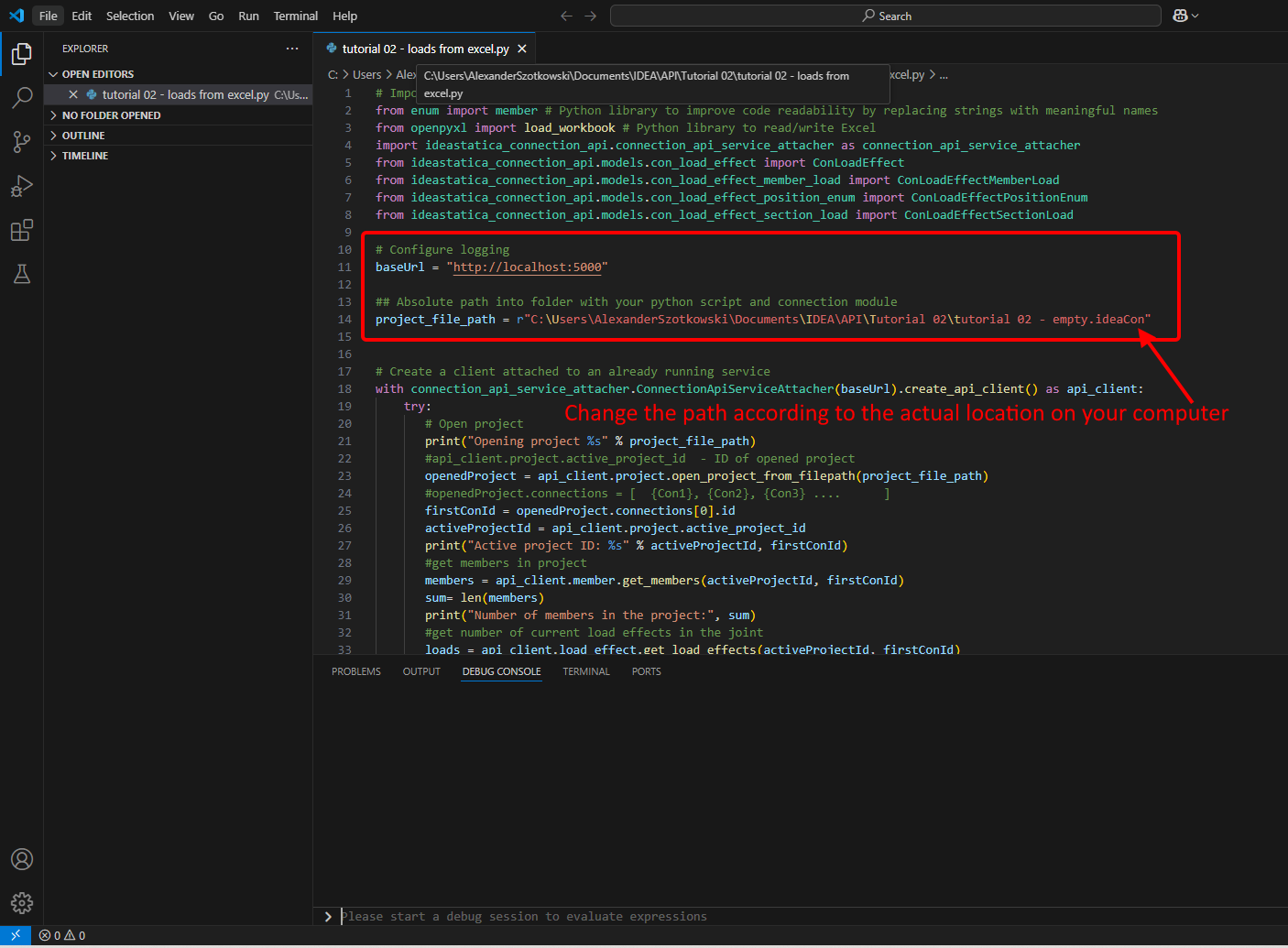Open the Extensions view
Screen dimensions: 1288x948
coord(21,230)
